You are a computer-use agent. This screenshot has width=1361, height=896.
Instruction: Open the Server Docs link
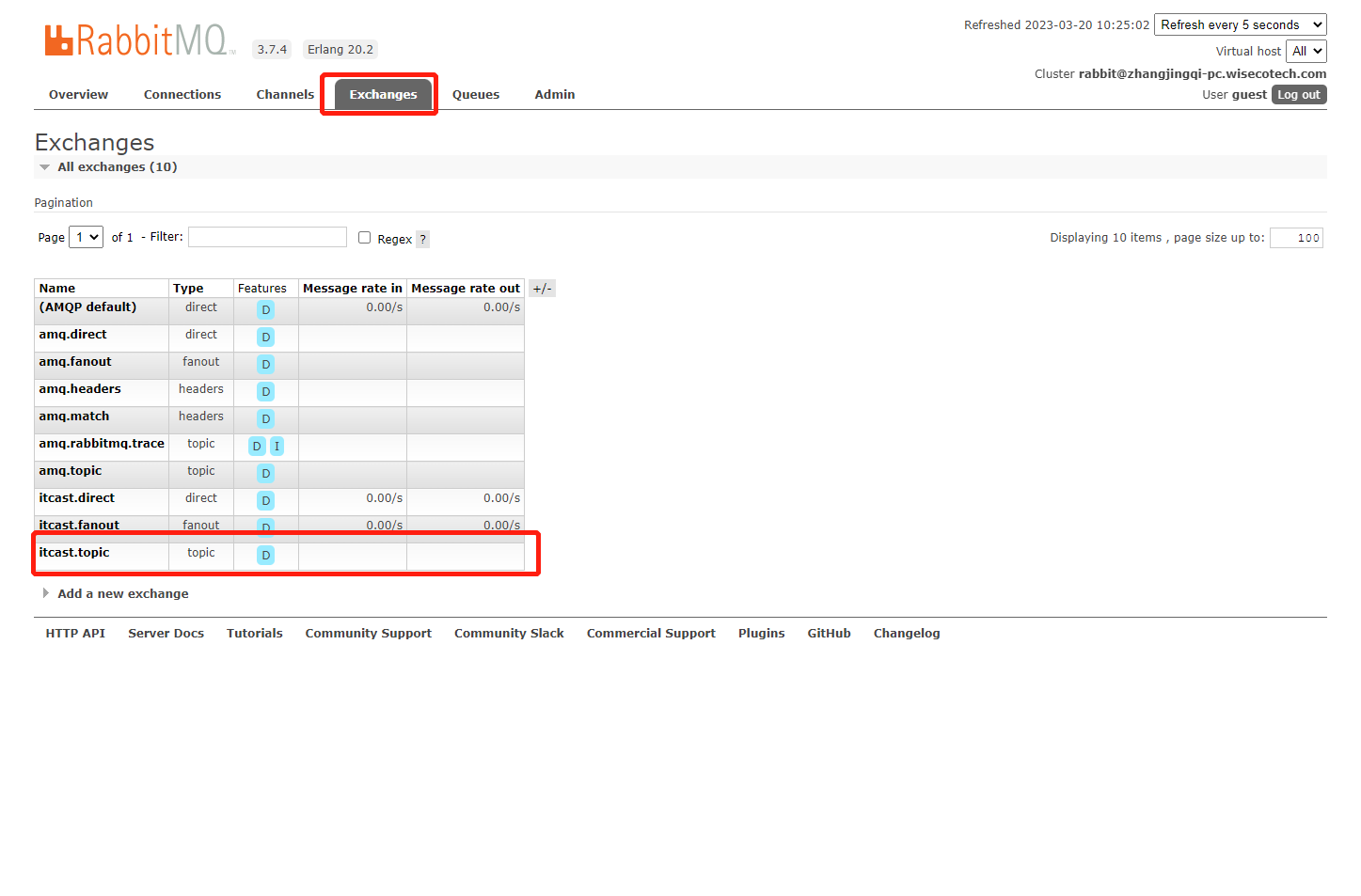pos(166,633)
